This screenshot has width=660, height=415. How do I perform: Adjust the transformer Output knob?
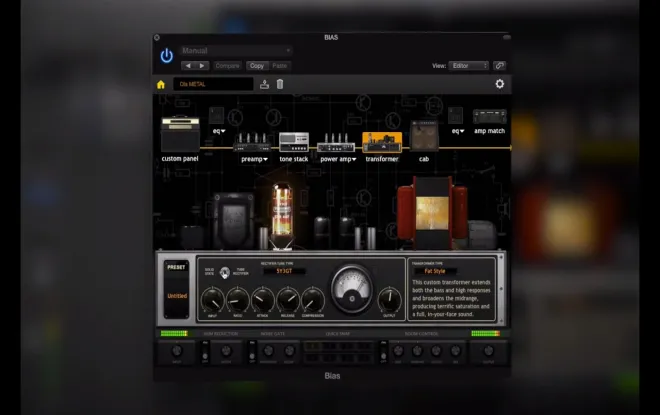tap(389, 300)
